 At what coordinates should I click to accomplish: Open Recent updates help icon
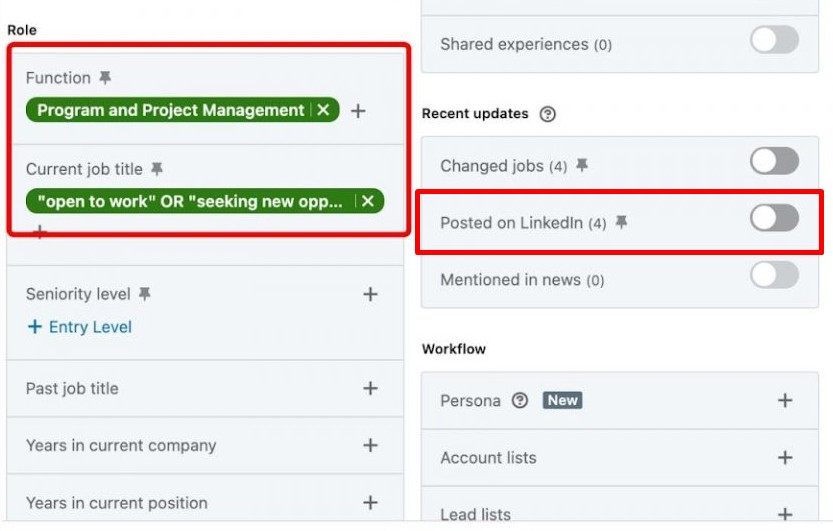(547, 114)
